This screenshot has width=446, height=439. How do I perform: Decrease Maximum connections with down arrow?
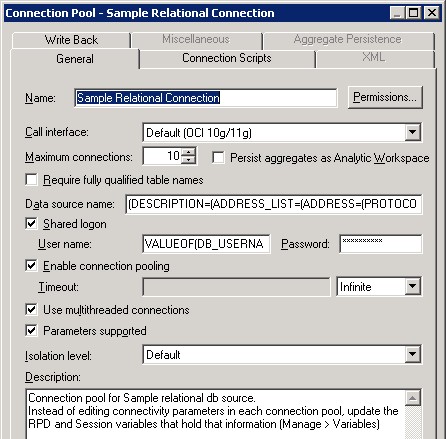tap(189, 160)
